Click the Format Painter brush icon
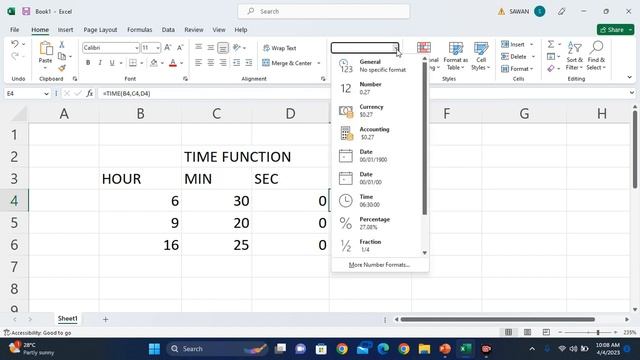The height and width of the screenshot is (360, 640). click(x=62, y=68)
